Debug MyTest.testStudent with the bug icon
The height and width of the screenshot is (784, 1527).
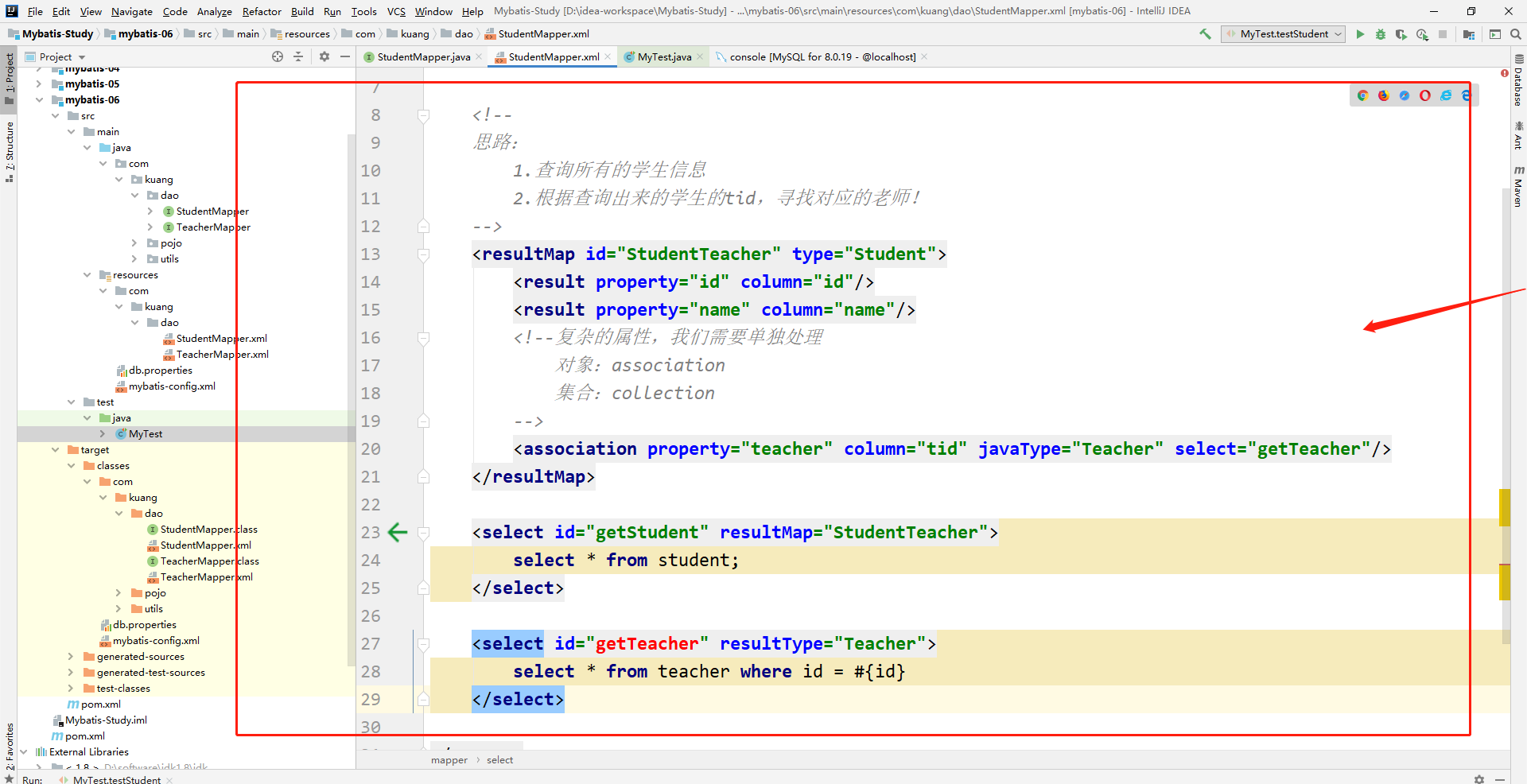coord(1381,34)
